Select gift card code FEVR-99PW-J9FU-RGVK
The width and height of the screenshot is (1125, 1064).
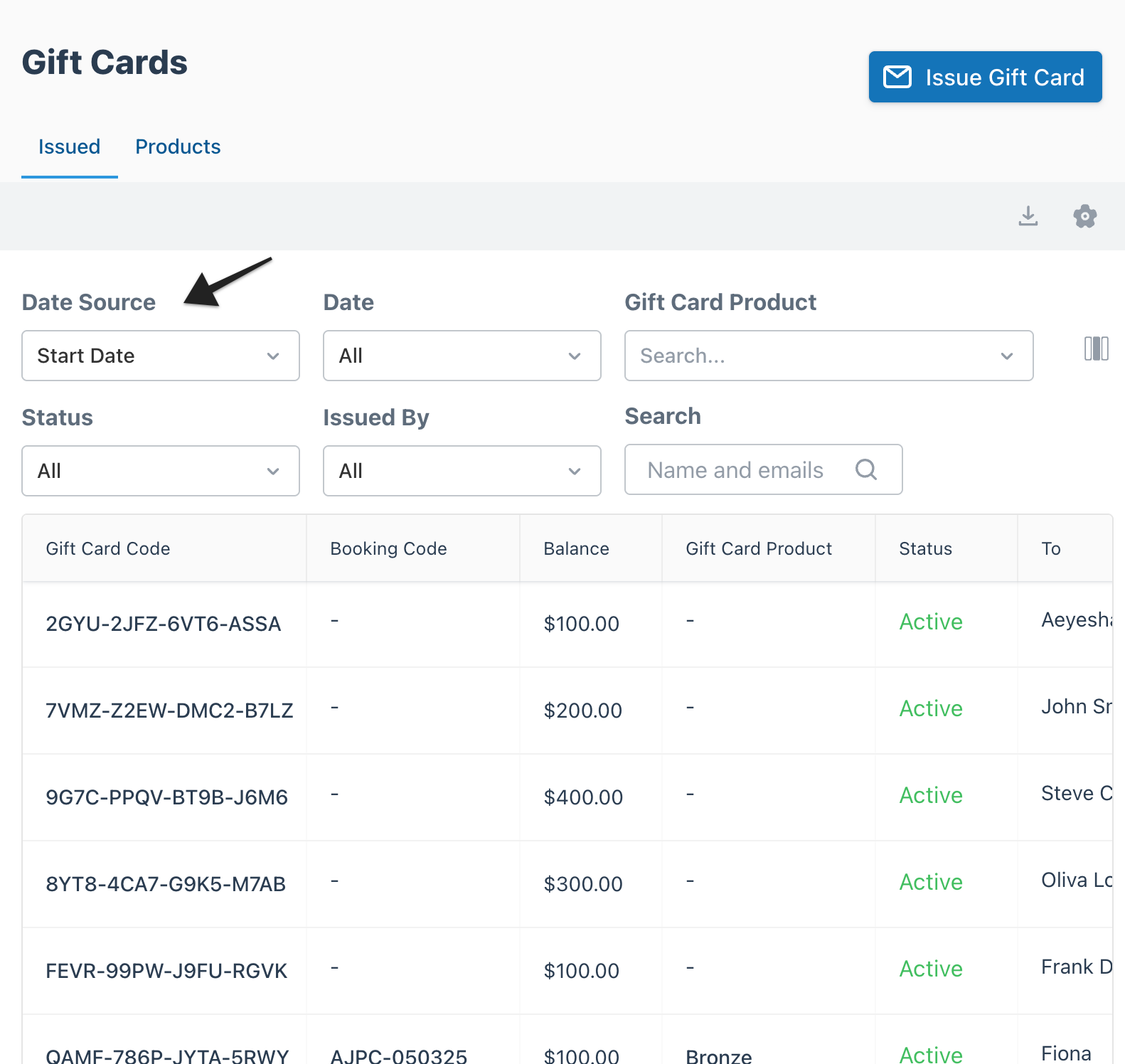pos(166,971)
